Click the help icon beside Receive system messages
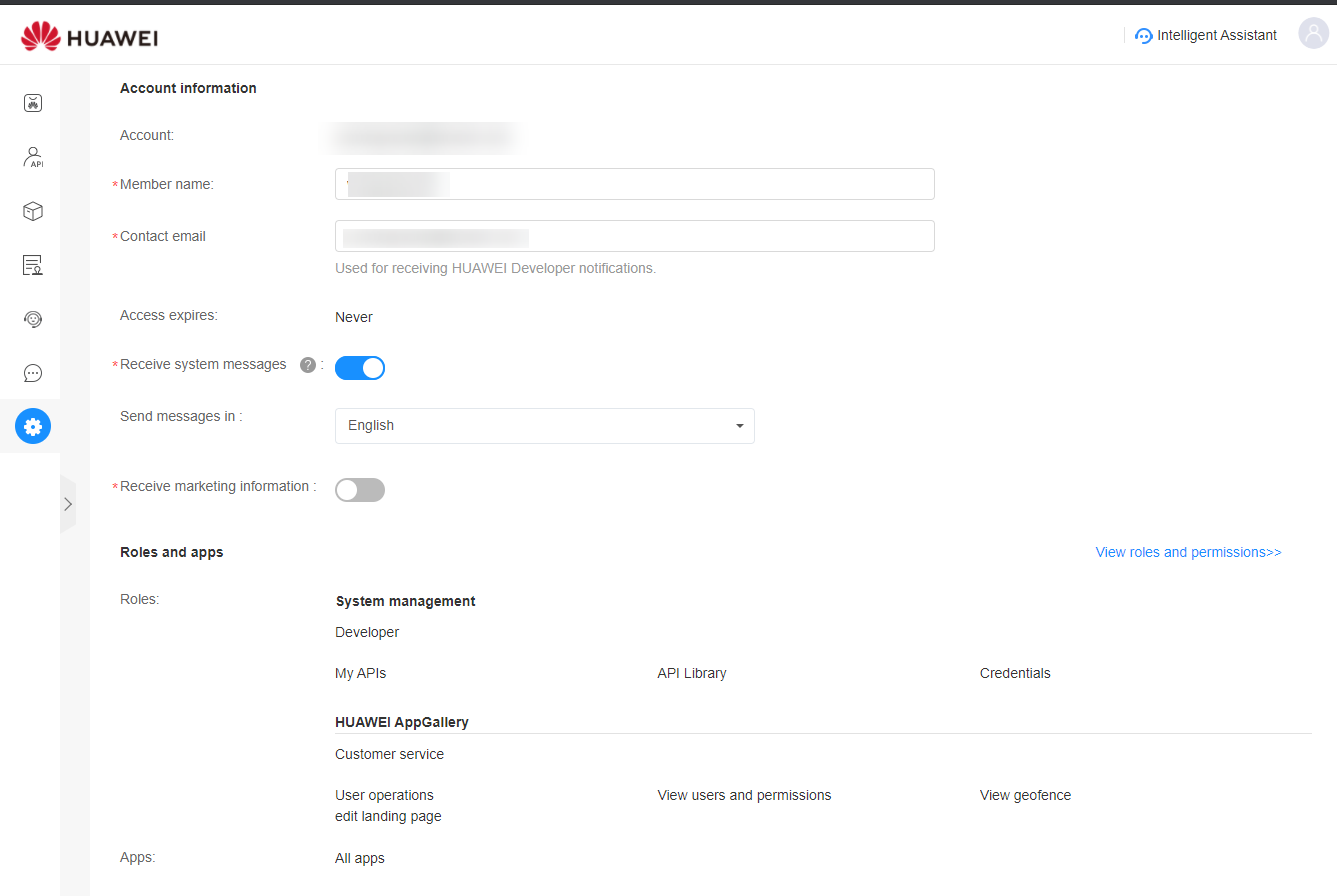The image size is (1337, 896). point(308,365)
